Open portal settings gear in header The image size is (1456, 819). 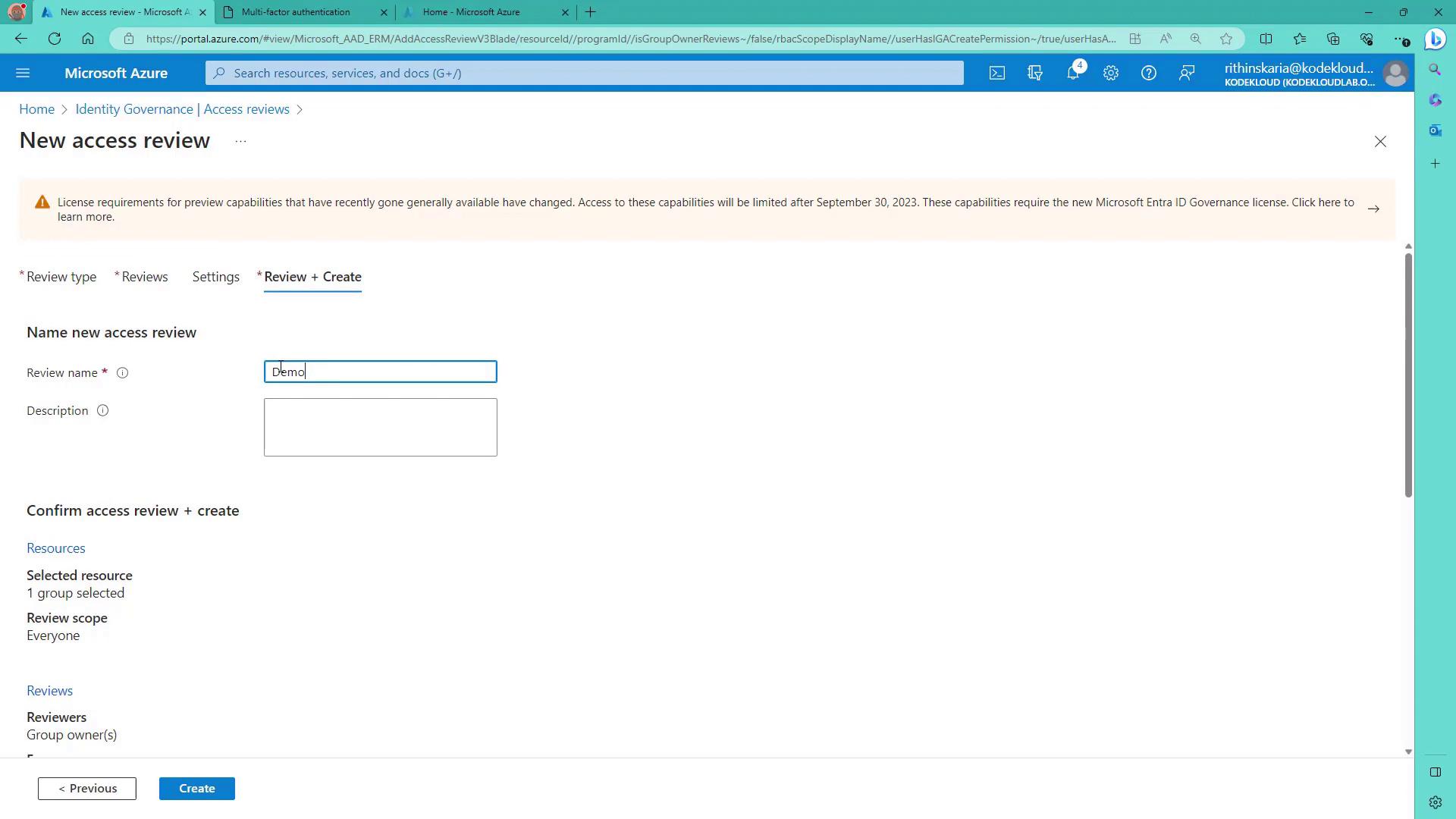click(x=1111, y=73)
